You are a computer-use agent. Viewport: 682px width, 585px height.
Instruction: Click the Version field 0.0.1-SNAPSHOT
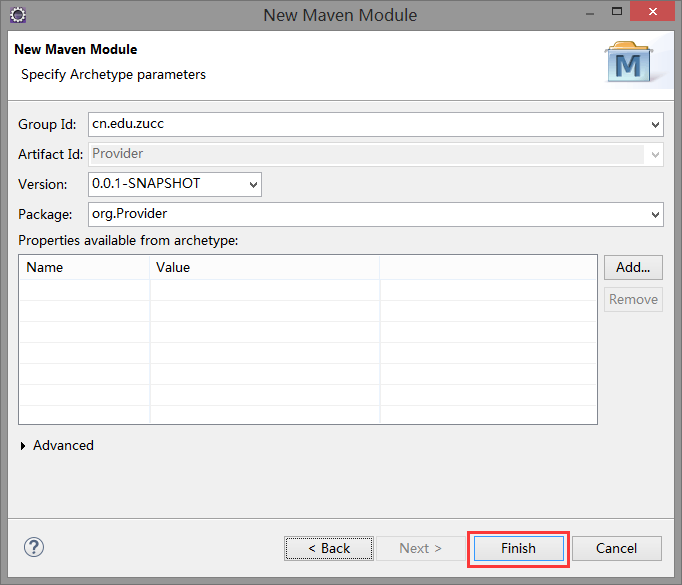[174, 184]
